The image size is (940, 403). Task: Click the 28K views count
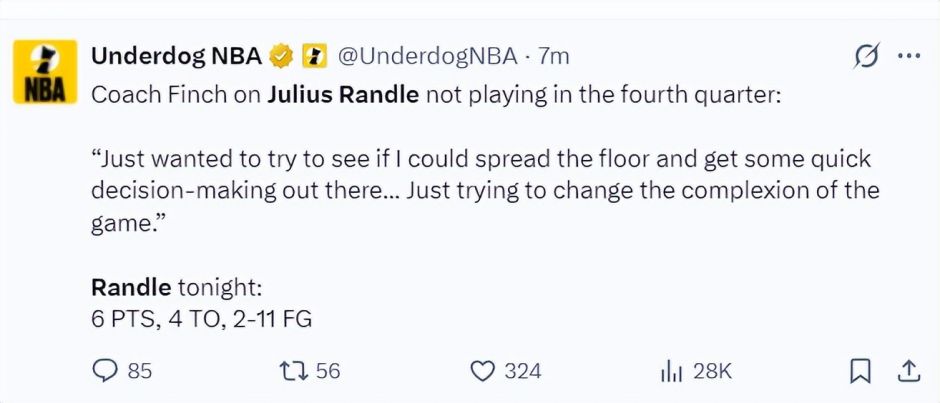click(x=712, y=371)
